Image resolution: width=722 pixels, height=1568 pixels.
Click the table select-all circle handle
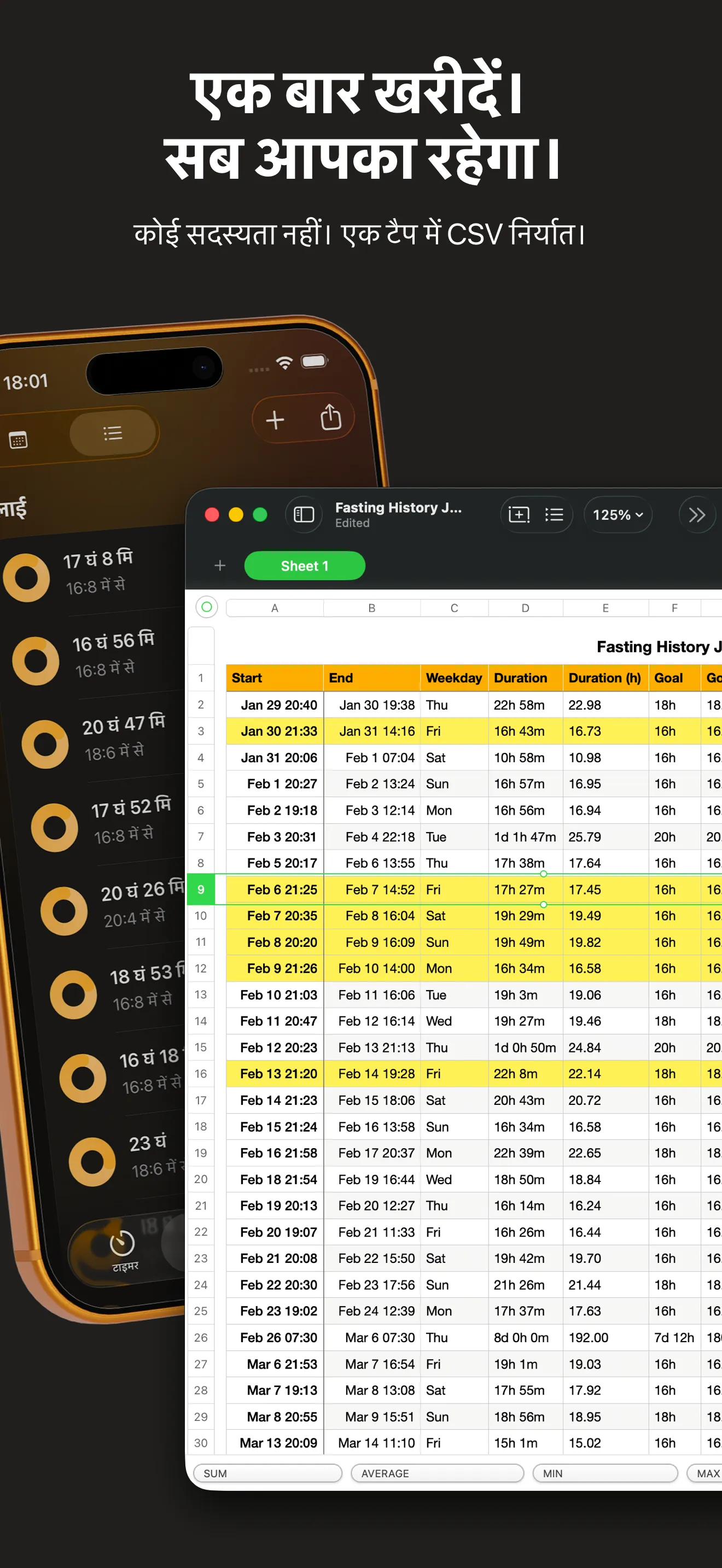(x=206, y=607)
